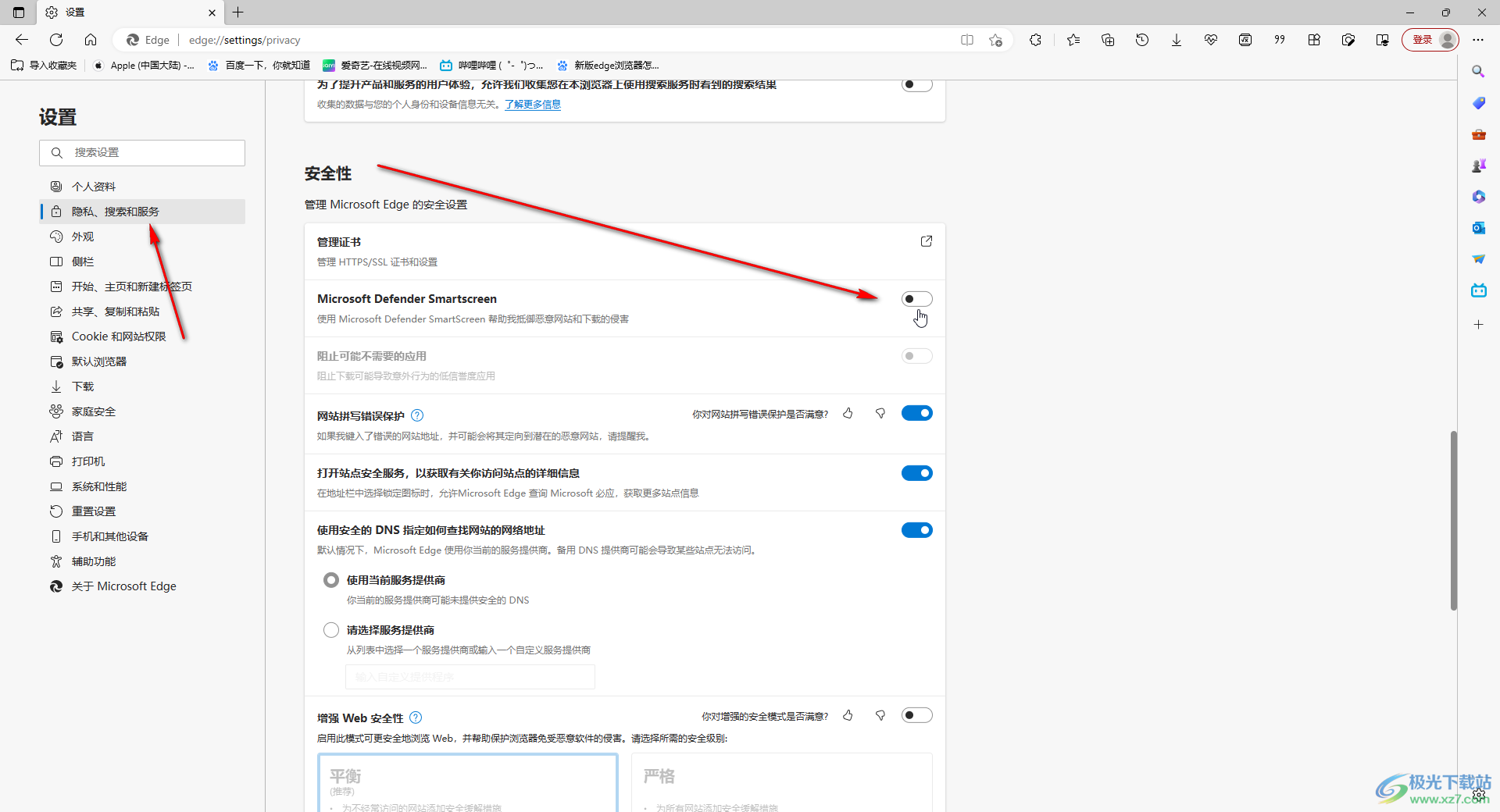Open Apple (中国大陆) bookmark
Viewport: 1500px width, 812px height.
click(144, 66)
